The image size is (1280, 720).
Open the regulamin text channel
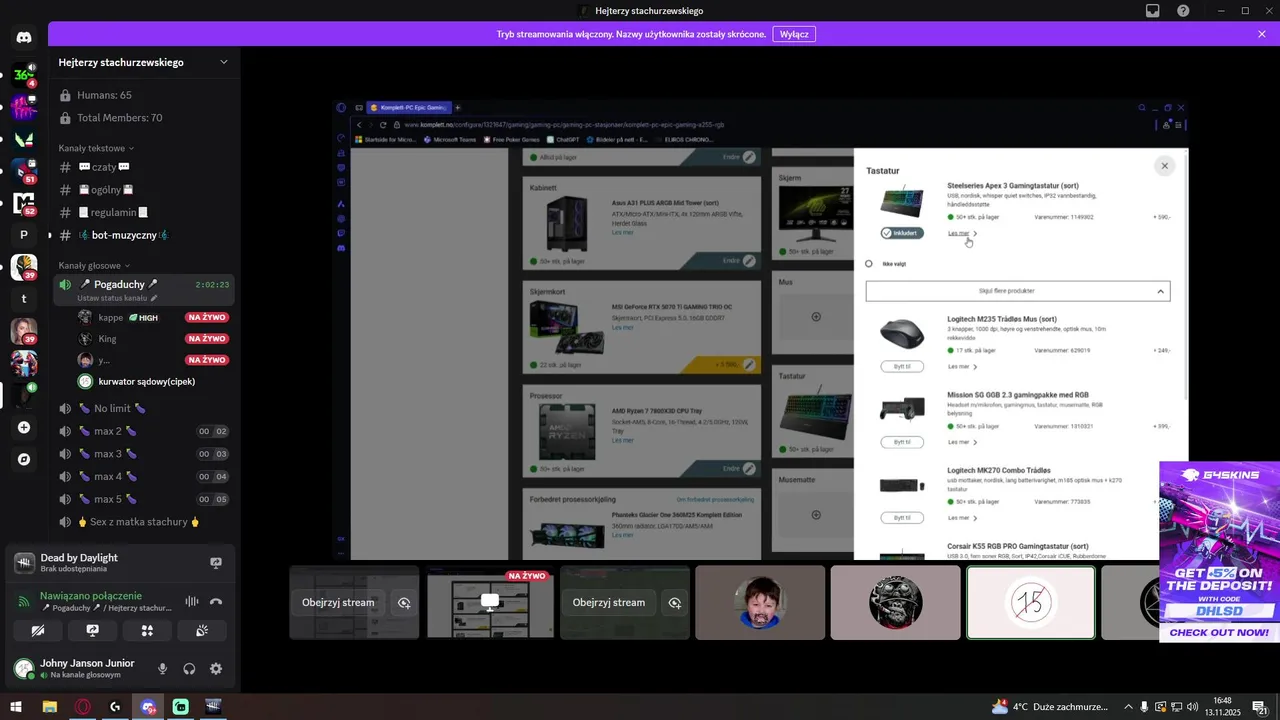pyautogui.click(x=144, y=212)
